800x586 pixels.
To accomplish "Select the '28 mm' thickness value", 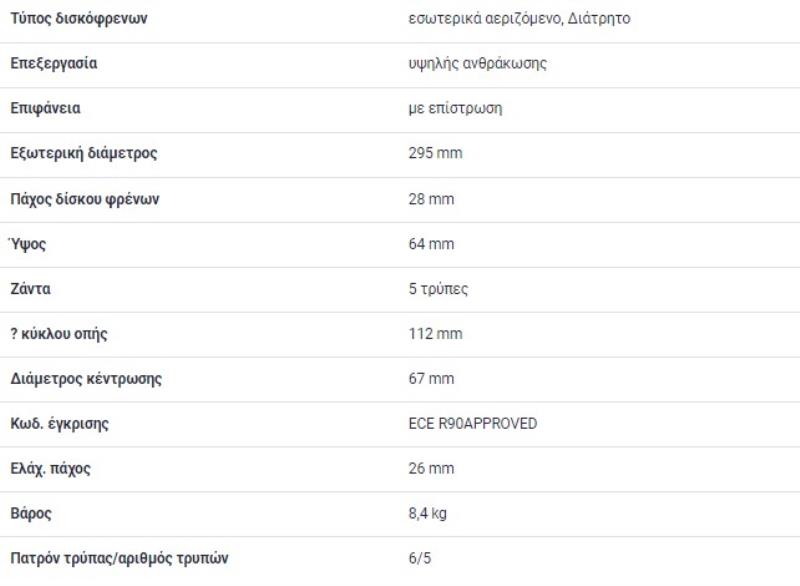I will tap(431, 199).
